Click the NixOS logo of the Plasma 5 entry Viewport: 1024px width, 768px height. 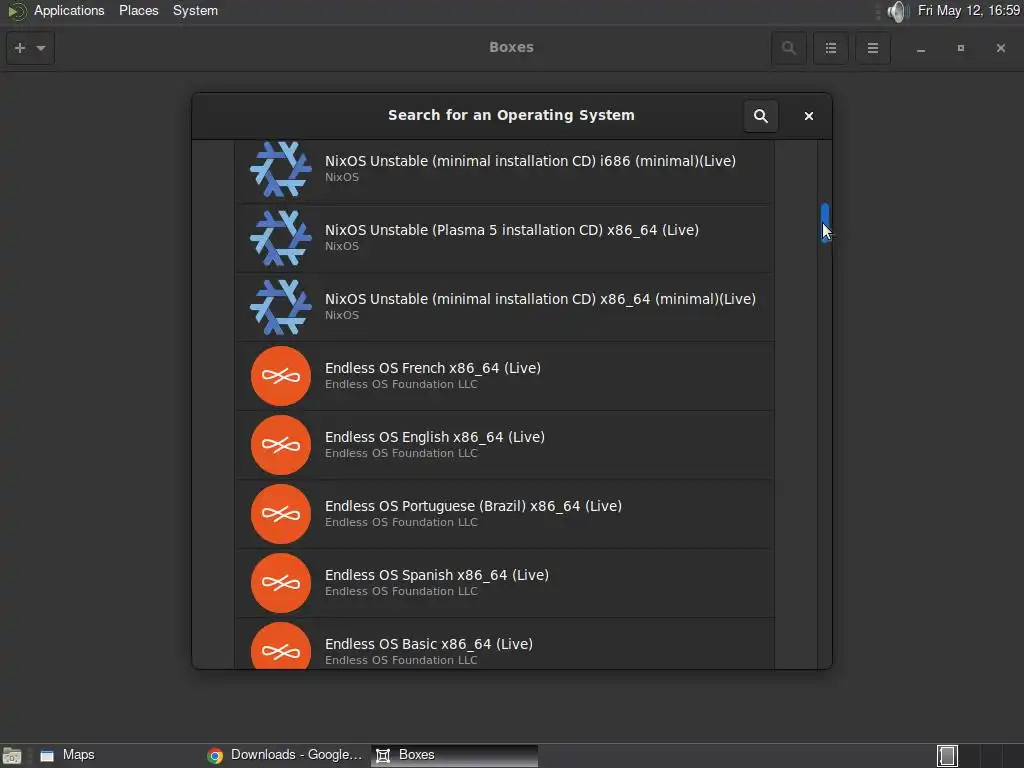coord(281,238)
